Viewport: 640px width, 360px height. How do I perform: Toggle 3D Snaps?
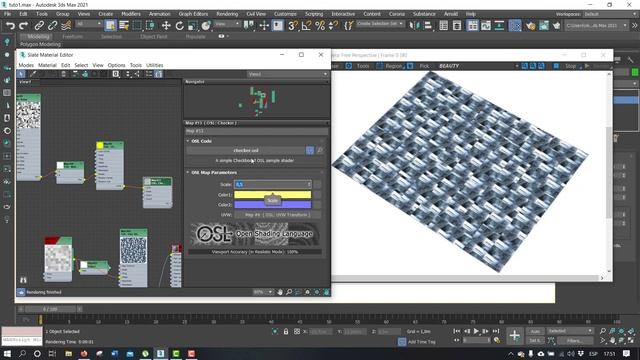293,26
